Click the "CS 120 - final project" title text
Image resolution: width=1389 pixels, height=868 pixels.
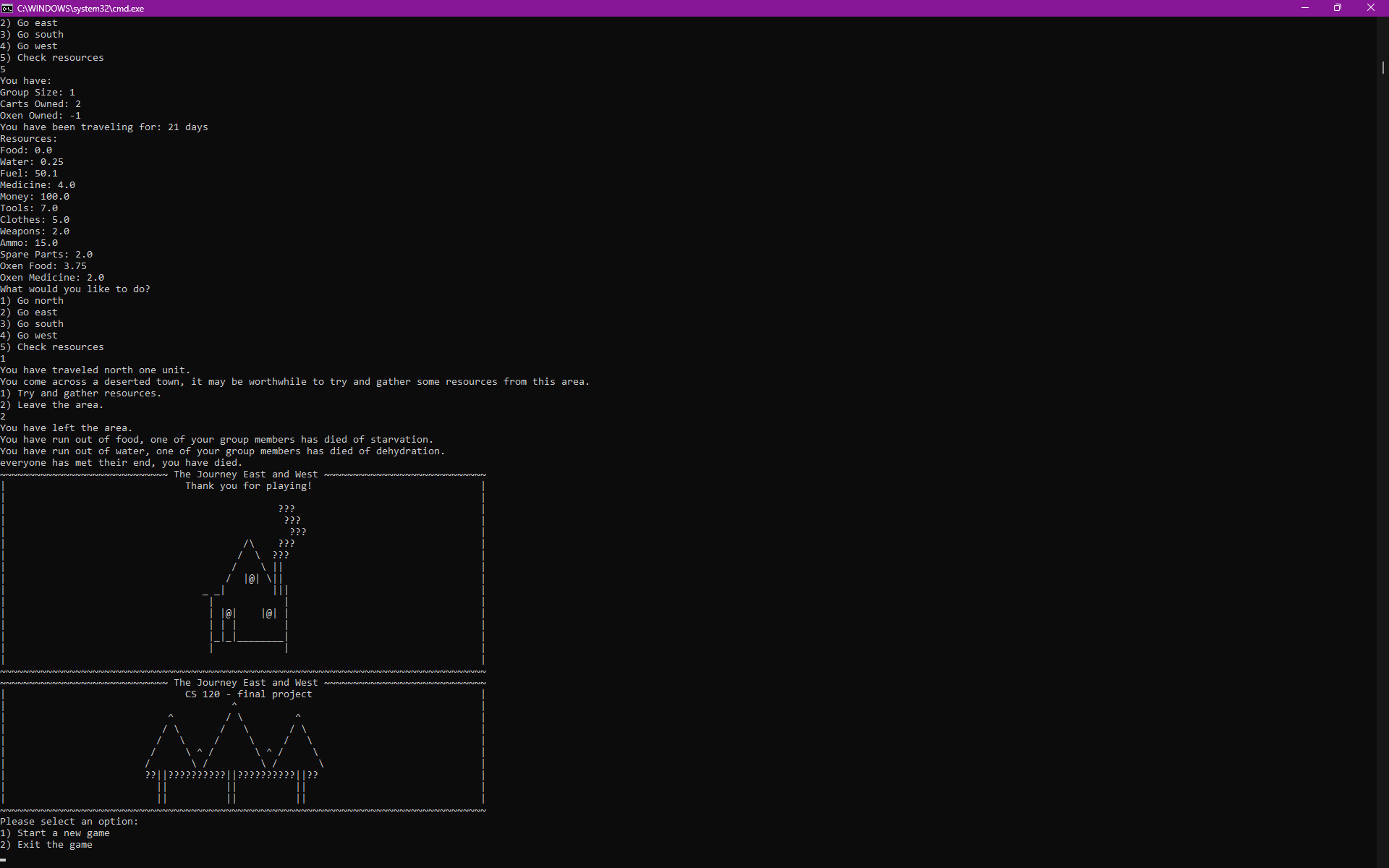tap(248, 694)
